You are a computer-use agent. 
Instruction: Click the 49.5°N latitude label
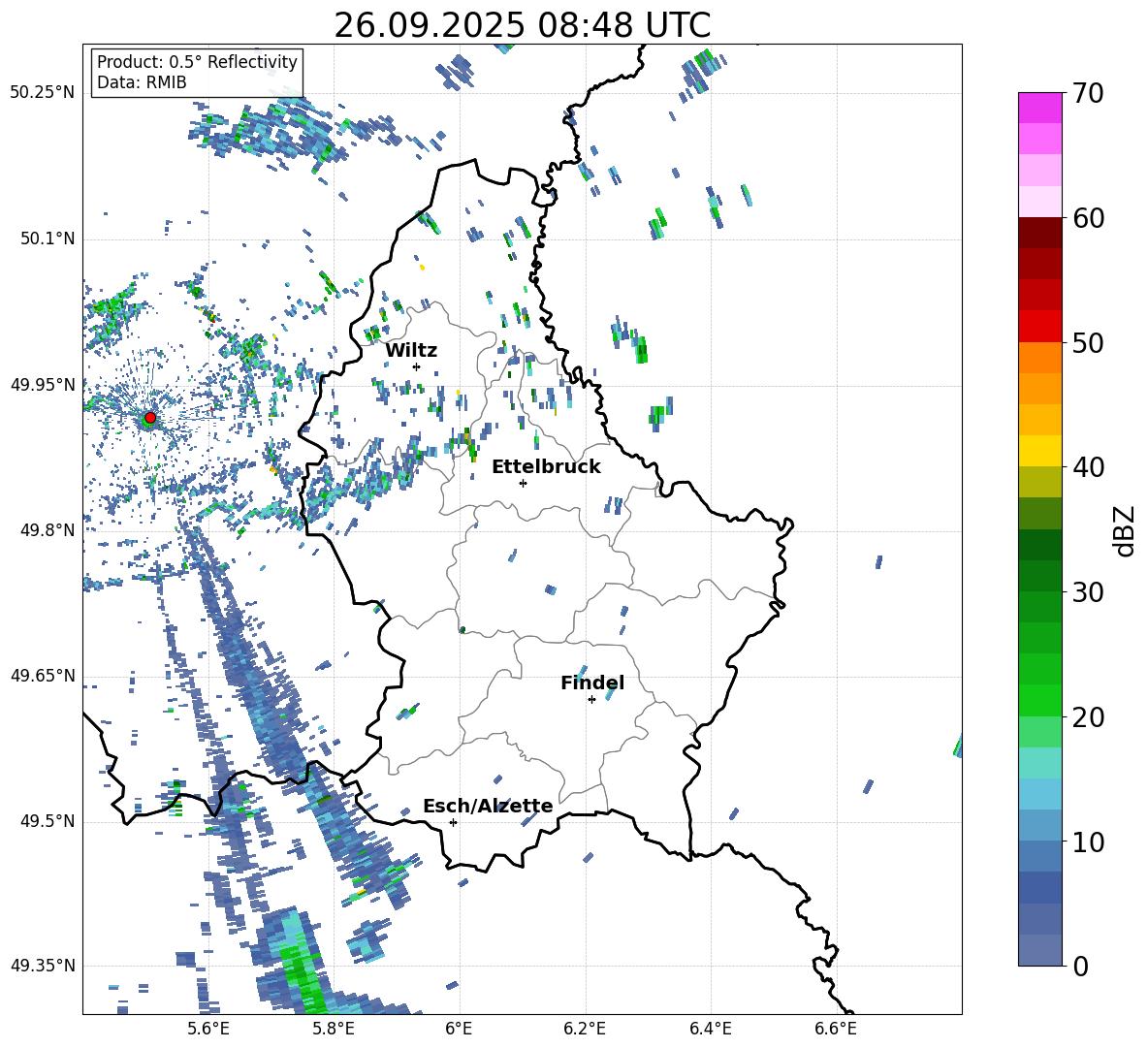tap(47, 821)
